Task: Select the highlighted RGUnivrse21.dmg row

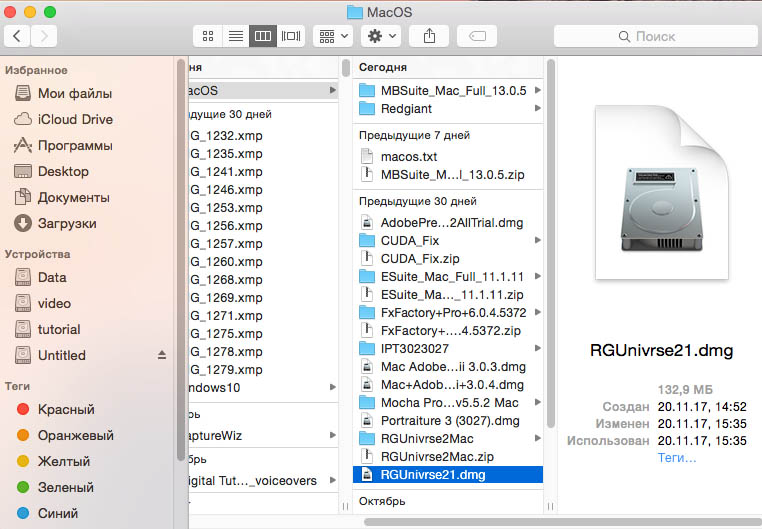Action: point(448,475)
